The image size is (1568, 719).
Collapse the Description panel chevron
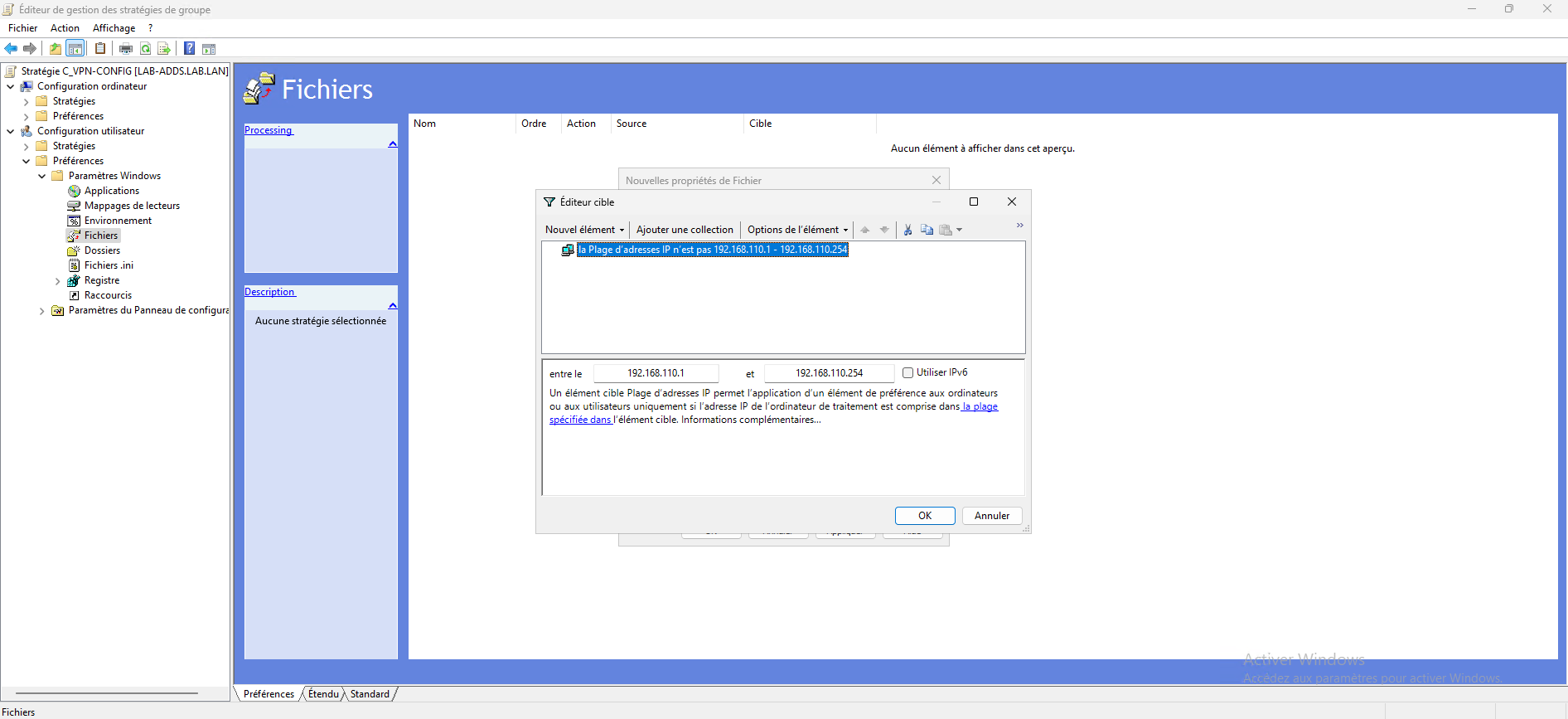click(392, 306)
